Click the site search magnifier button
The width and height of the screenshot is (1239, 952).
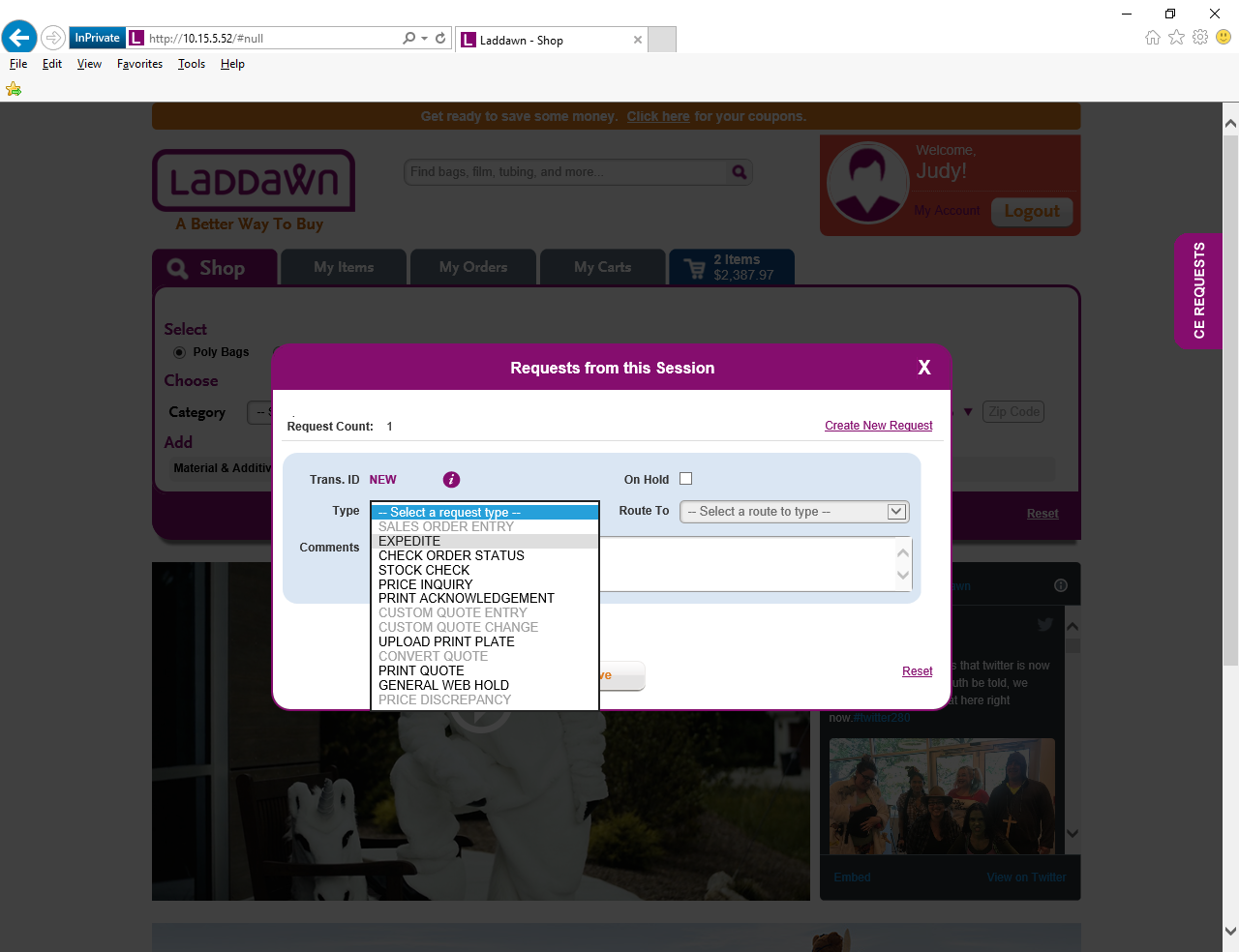tap(740, 172)
